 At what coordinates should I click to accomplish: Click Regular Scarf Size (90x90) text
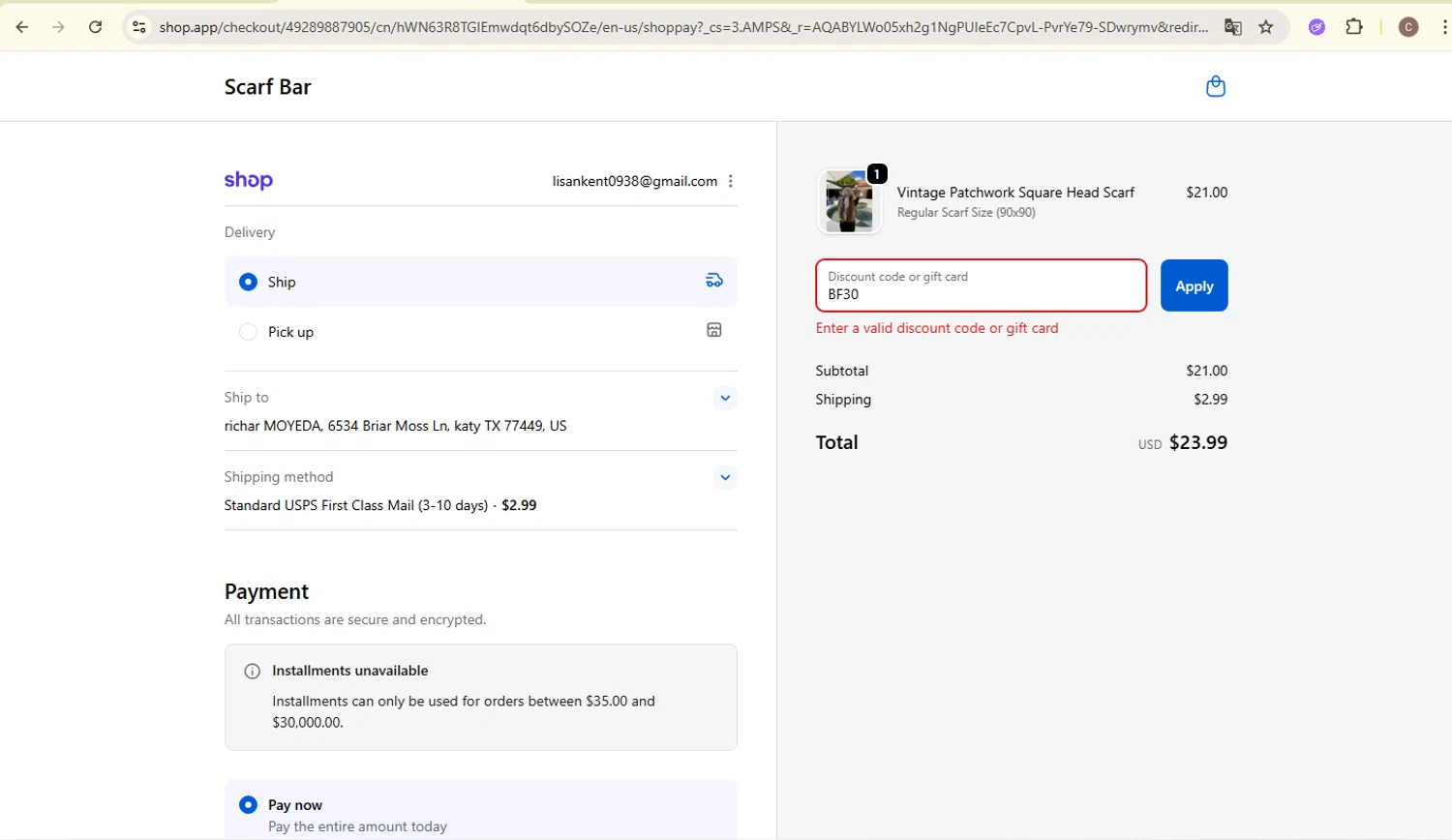(966, 212)
